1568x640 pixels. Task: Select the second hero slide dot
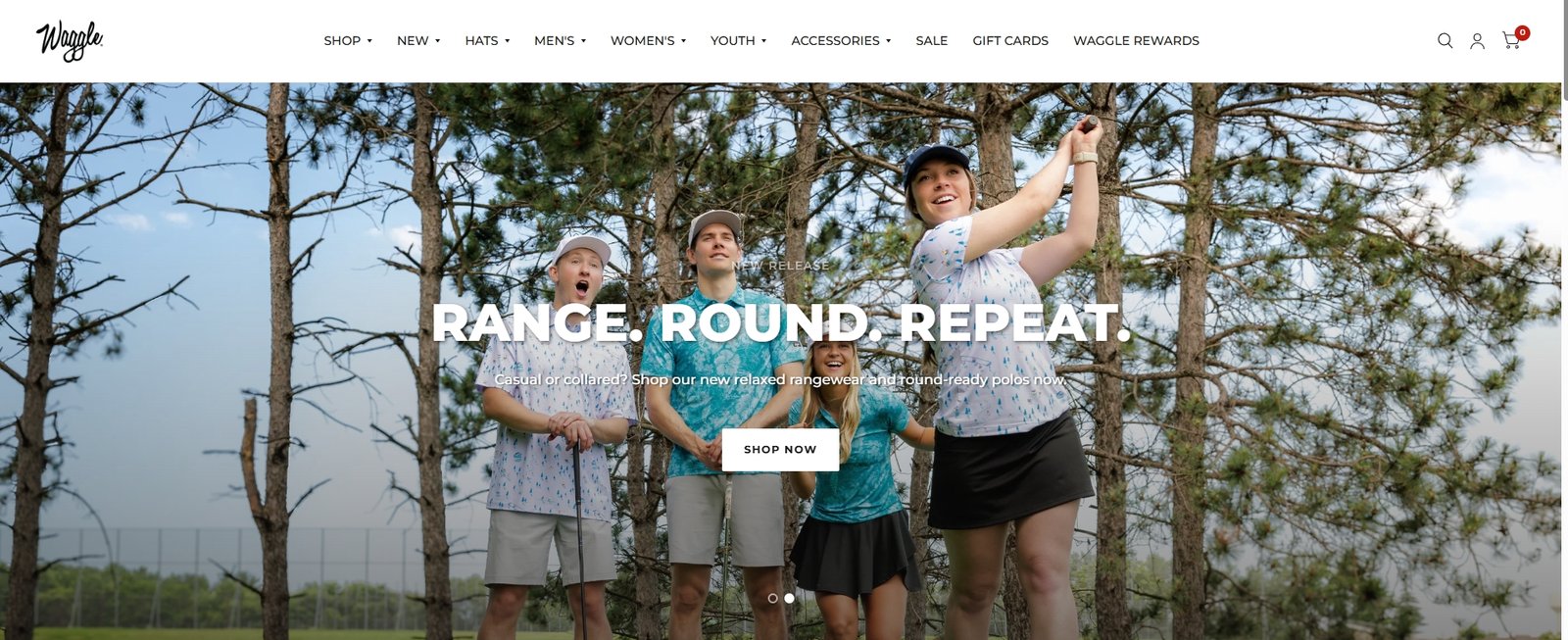(789, 598)
